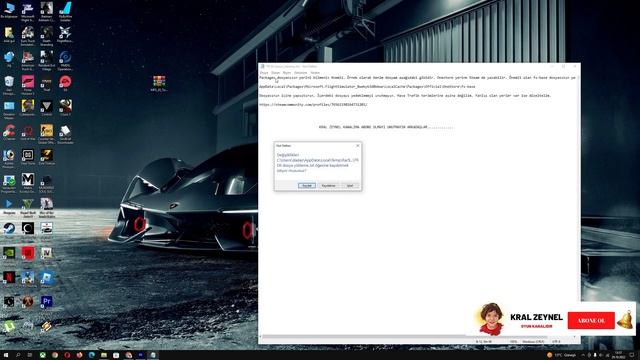
Task: Click the notification bell overlay icon
Action: [625, 320]
